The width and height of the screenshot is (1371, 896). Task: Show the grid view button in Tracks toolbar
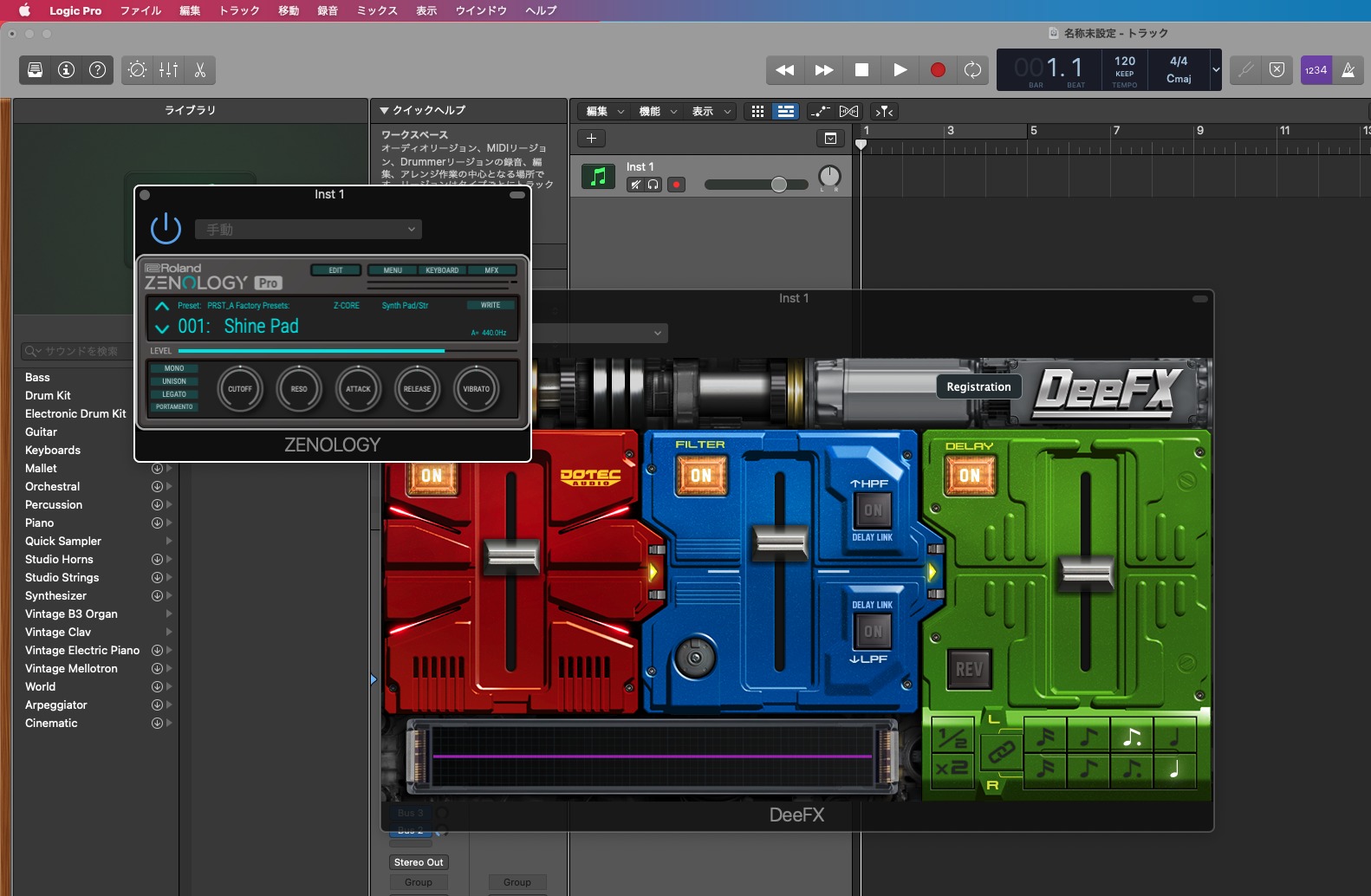click(x=757, y=111)
